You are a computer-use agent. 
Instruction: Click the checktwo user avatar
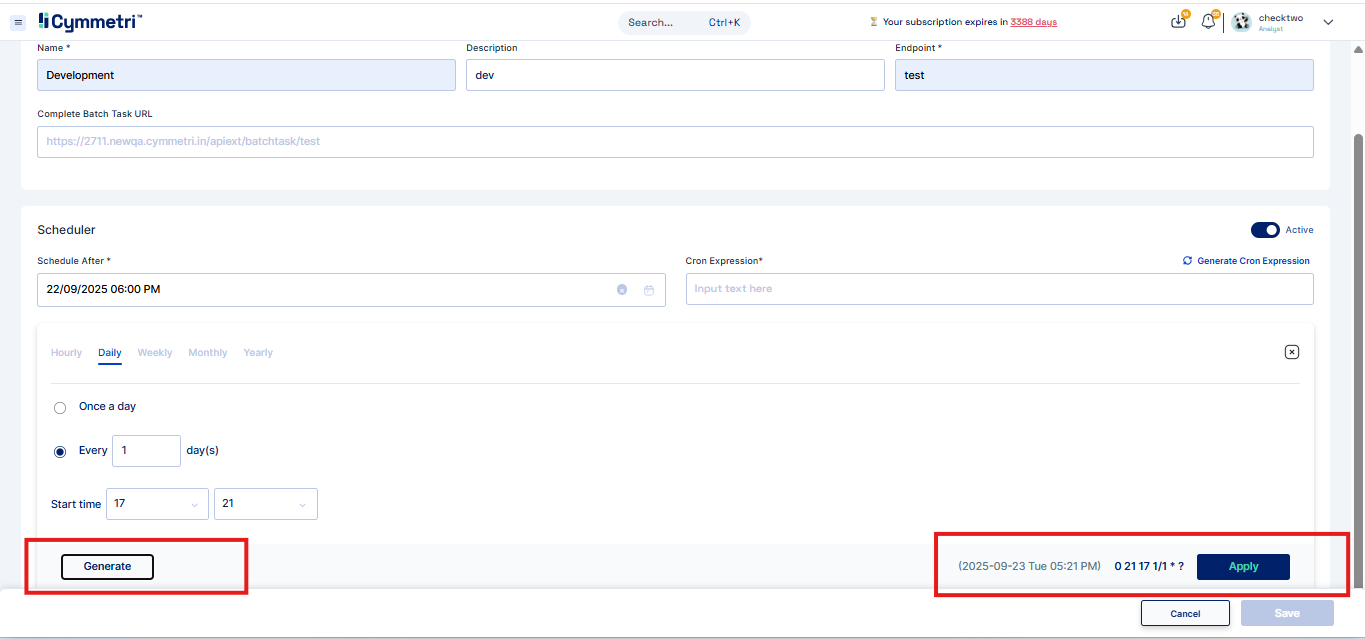tap(1241, 22)
